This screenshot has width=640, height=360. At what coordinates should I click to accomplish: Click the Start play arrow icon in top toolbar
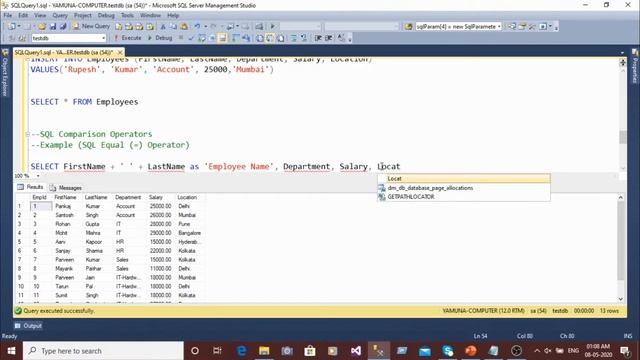pyautogui.click(x=273, y=27)
